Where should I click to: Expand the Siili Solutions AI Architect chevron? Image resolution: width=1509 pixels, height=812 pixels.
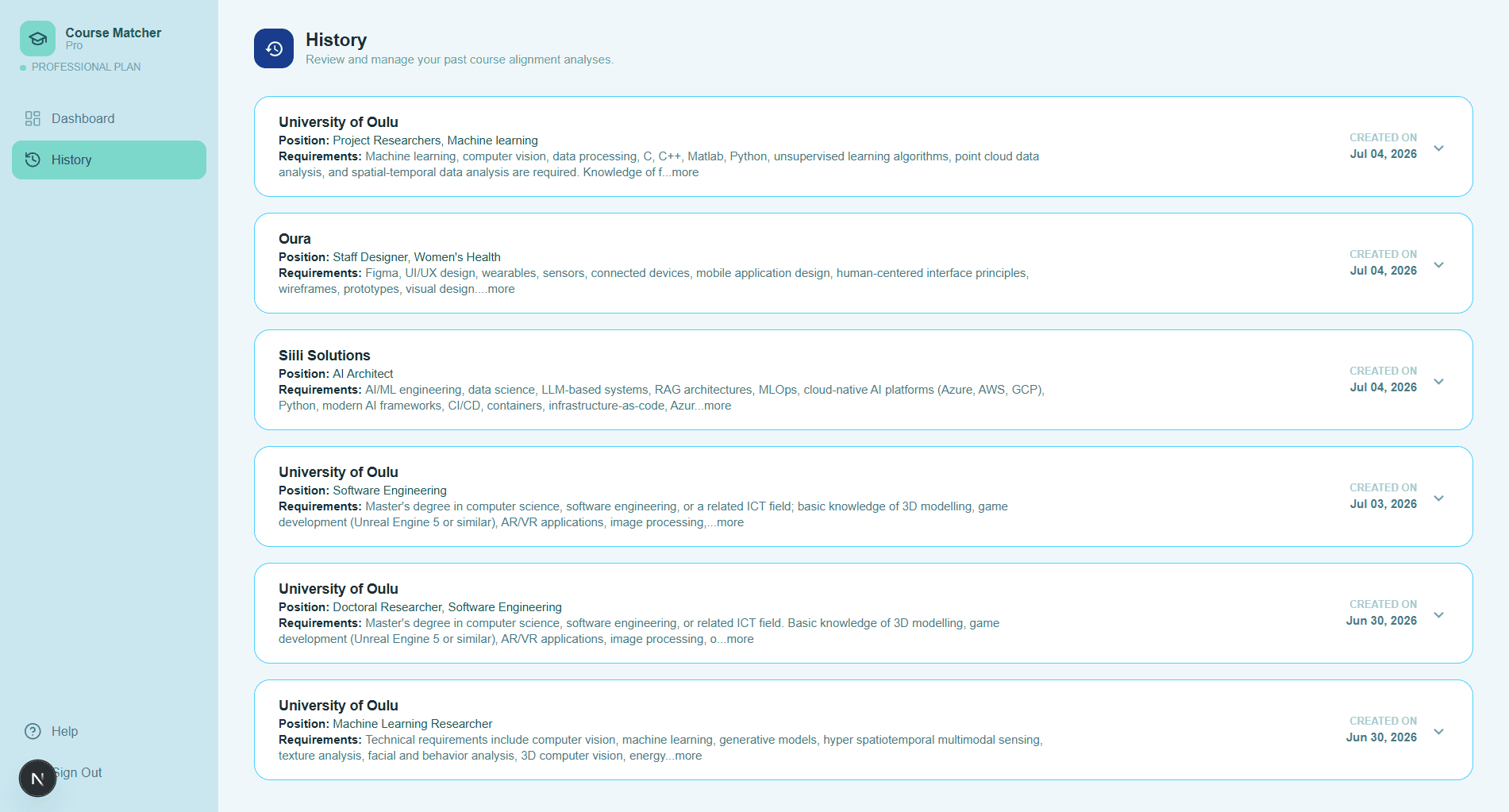[x=1438, y=382]
